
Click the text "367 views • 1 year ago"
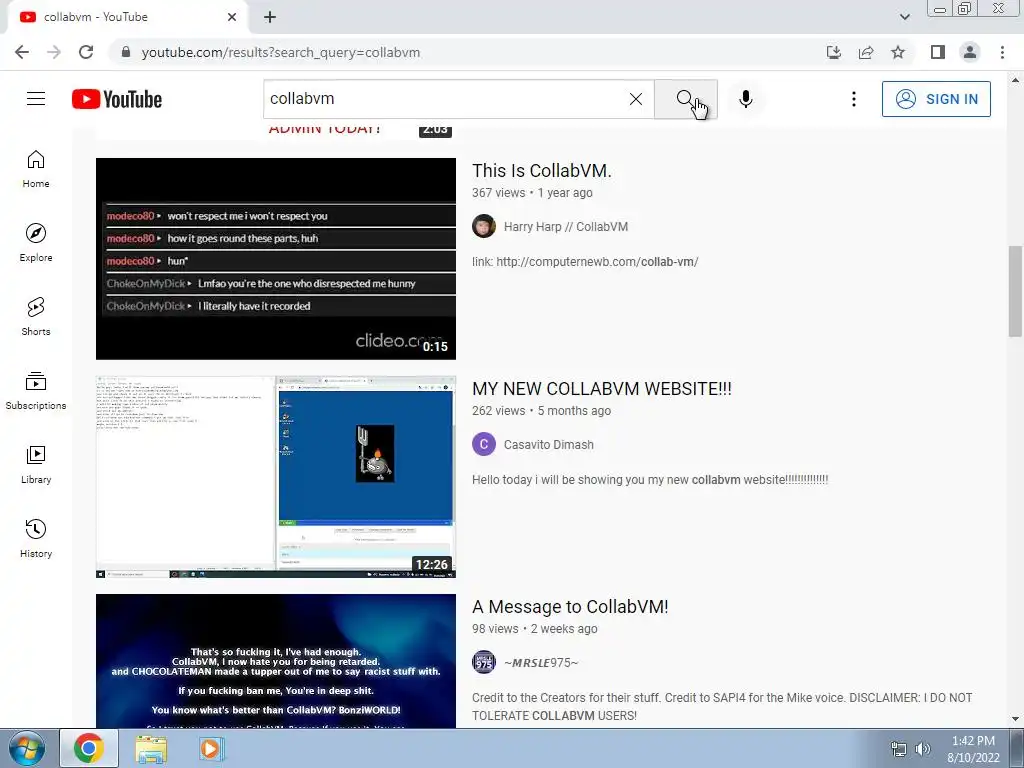[532, 193]
